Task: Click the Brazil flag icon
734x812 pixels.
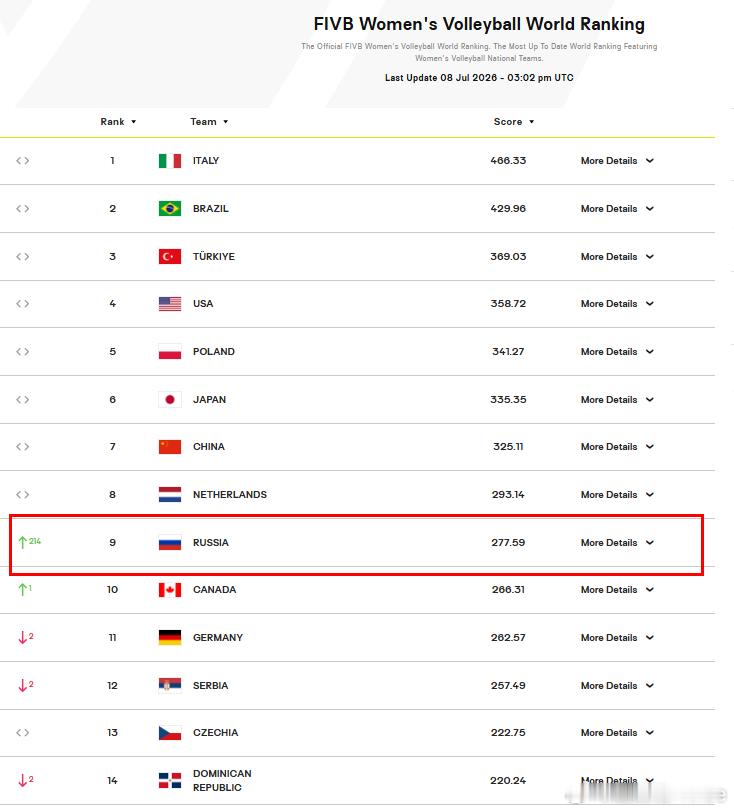Action: pos(170,209)
